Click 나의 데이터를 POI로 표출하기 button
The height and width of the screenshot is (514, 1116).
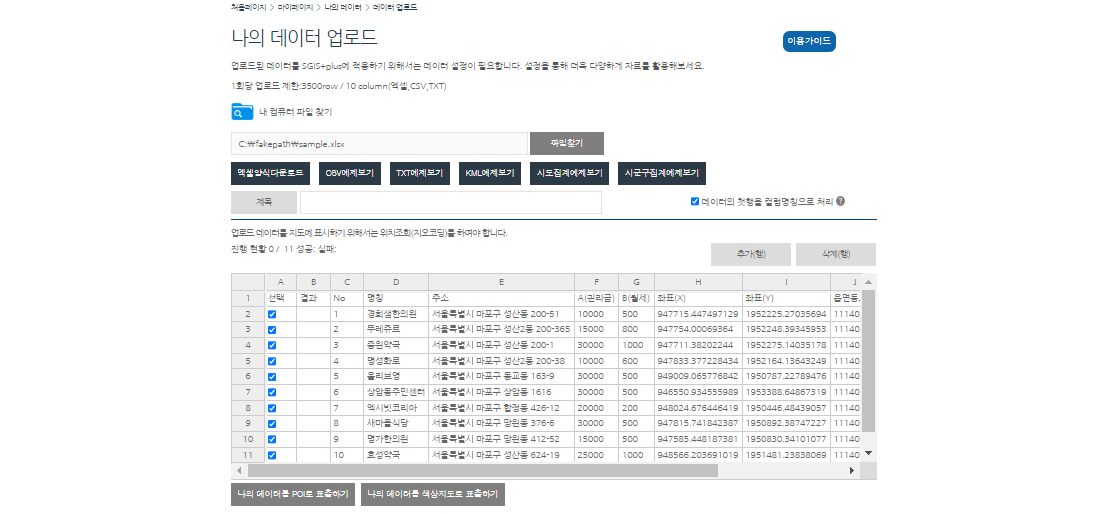[x=292, y=494]
